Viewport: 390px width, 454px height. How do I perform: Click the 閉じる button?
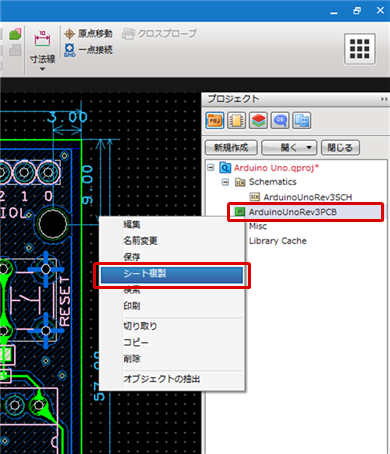[340, 147]
